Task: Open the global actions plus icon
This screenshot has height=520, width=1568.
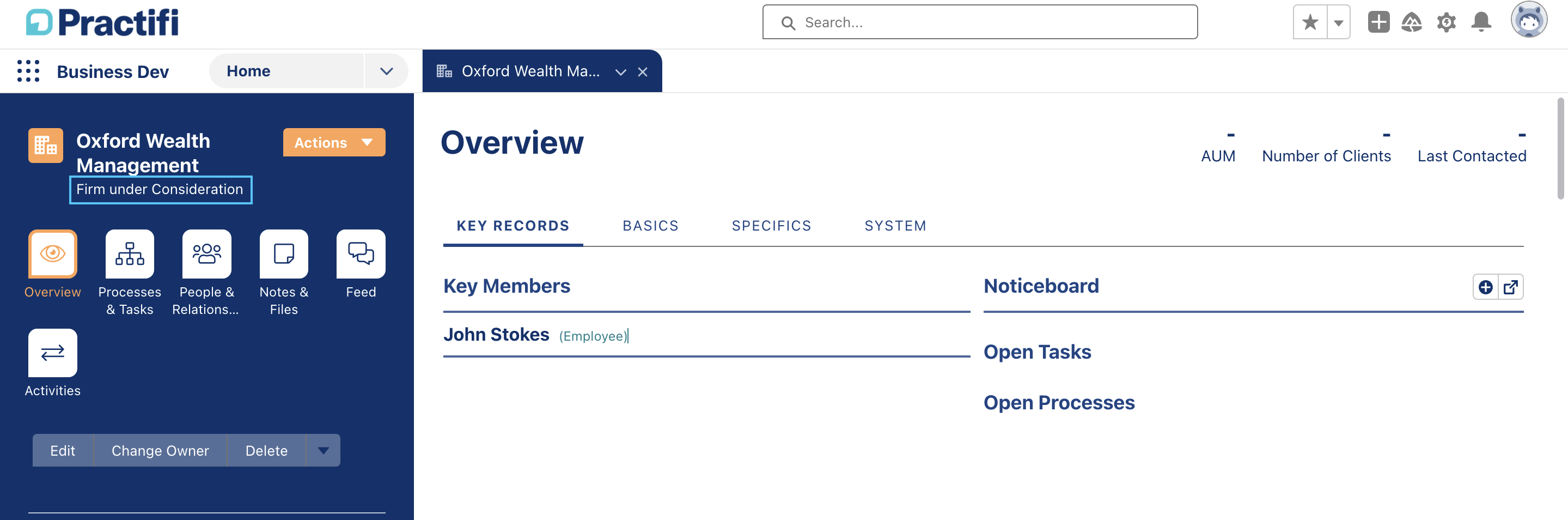Action: coord(1378,22)
